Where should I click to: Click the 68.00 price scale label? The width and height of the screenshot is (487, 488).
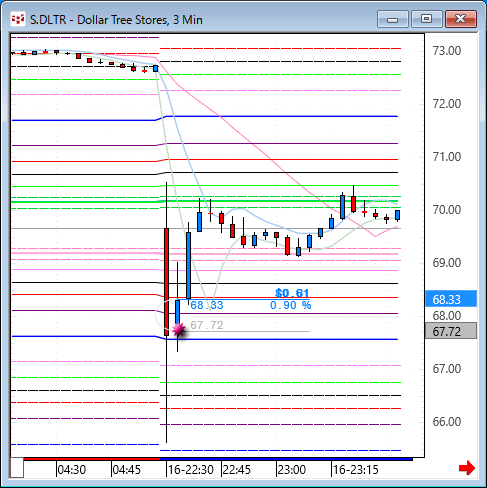[447, 315]
